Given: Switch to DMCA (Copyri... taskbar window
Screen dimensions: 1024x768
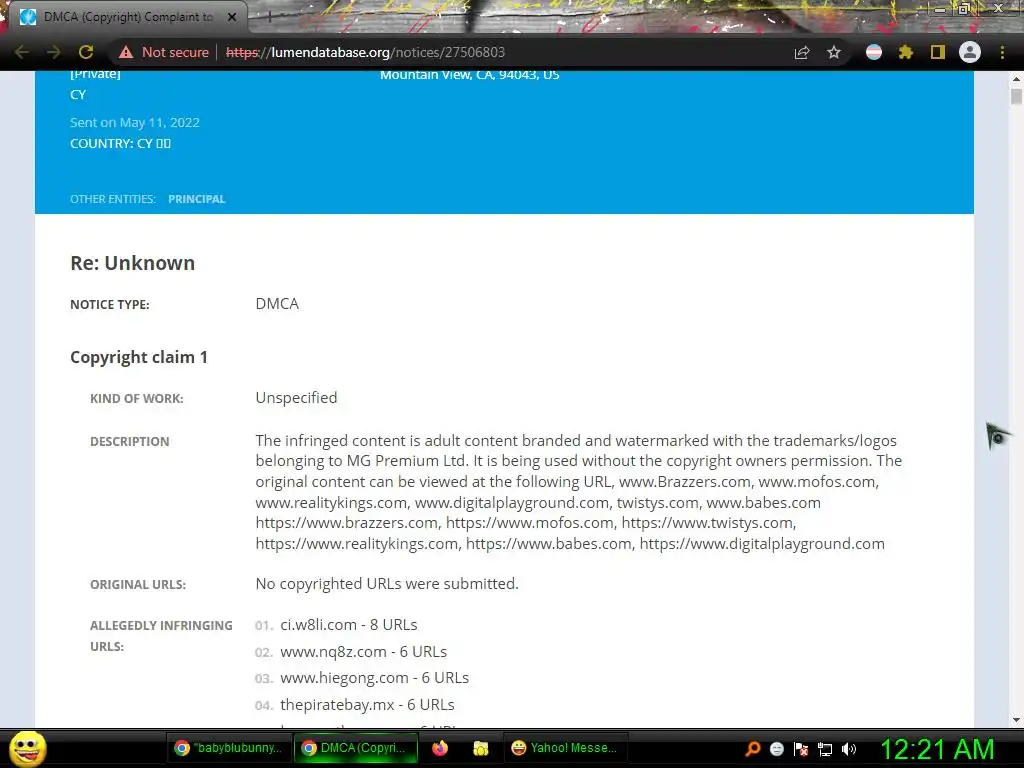Looking at the screenshot, I should click(356, 748).
